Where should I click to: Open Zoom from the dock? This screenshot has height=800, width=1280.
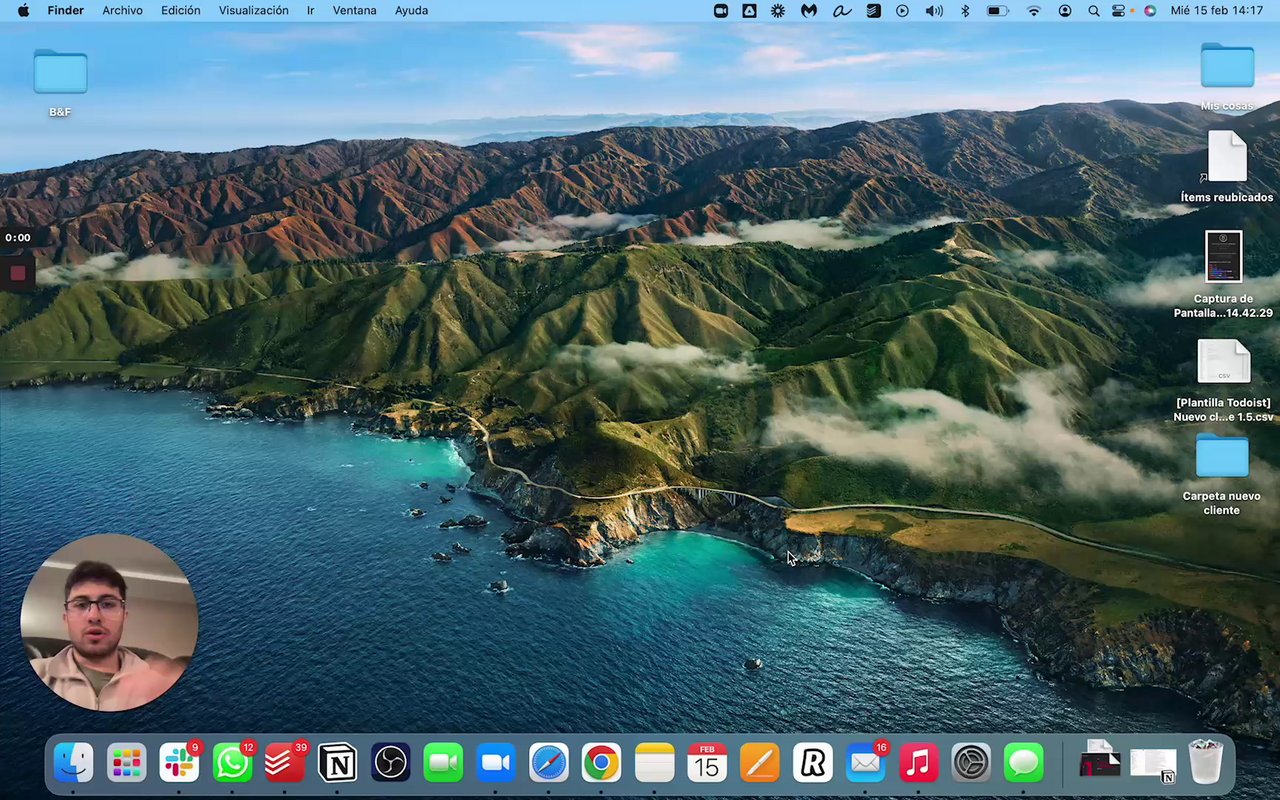click(x=496, y=764)
